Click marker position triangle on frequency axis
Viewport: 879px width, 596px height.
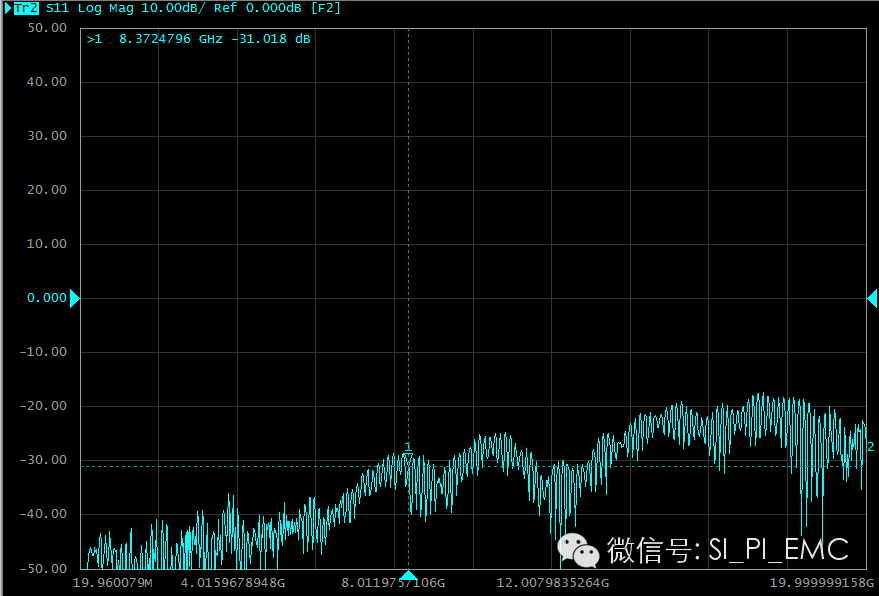click(x=408, y=575)
